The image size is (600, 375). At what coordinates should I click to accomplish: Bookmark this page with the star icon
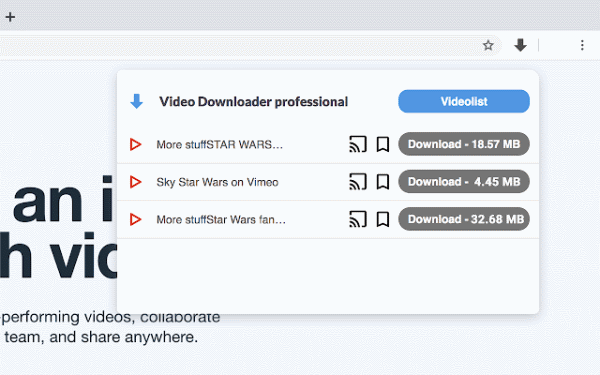click(488, 46)
